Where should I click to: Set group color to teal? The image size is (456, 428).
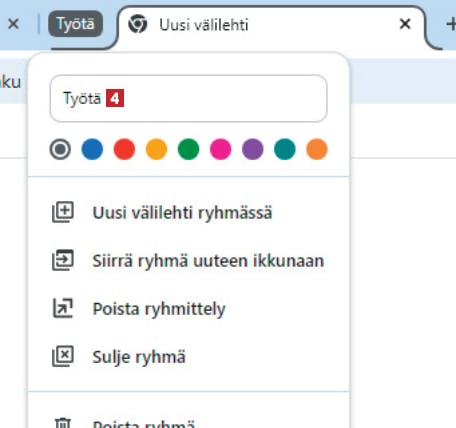click(285, 149)
